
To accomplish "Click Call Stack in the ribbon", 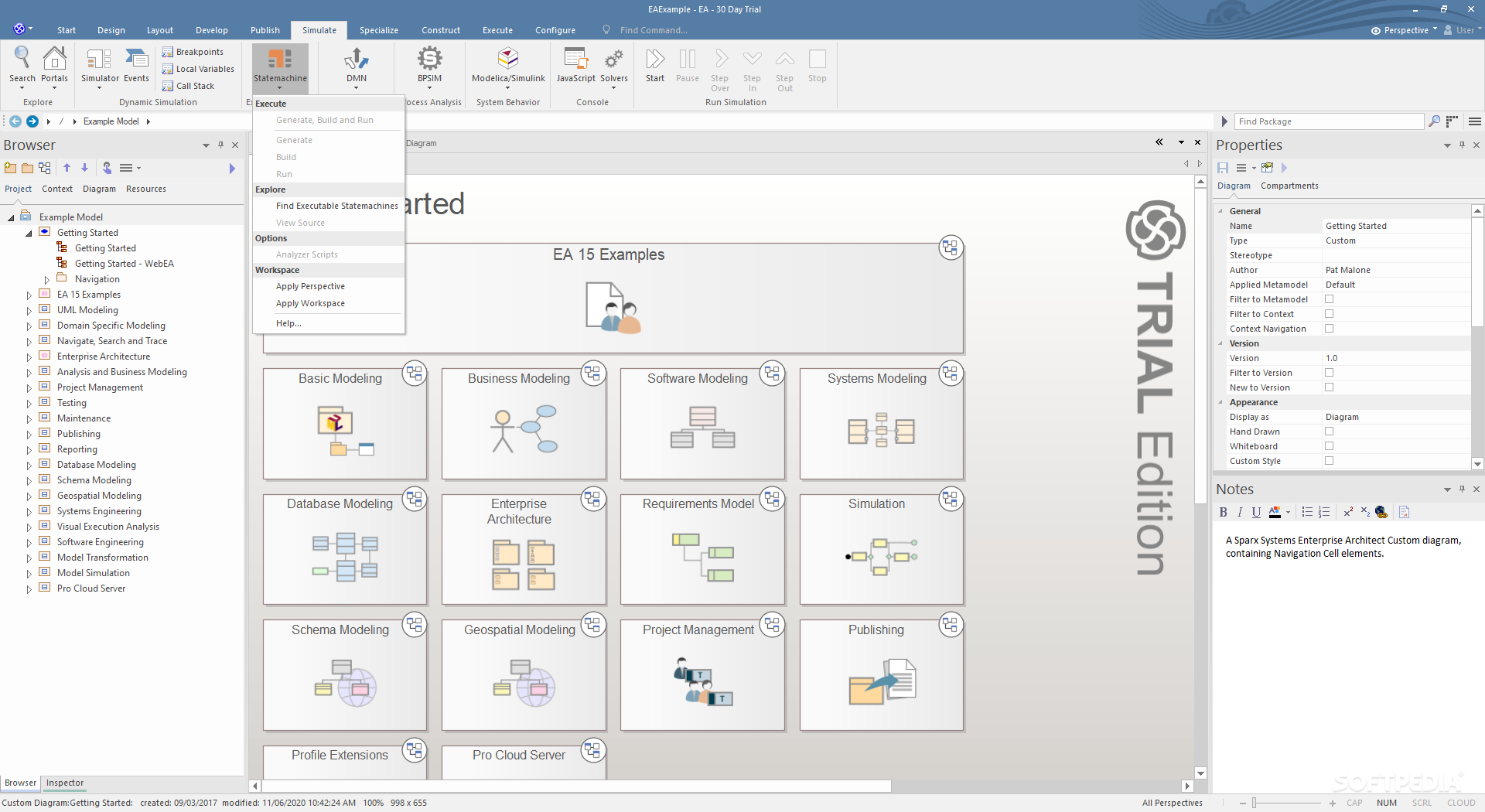I will [188, 86].
